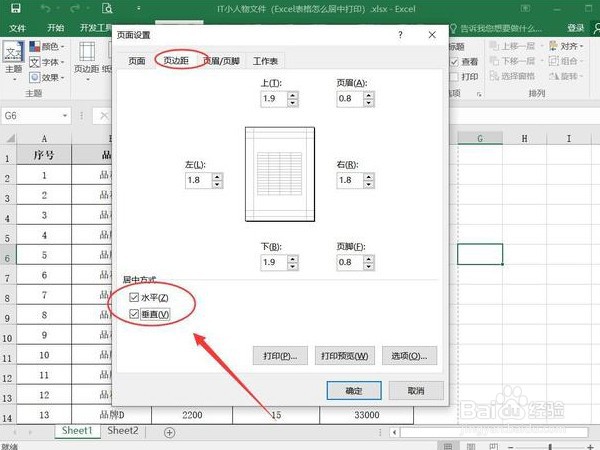The width and height of the screenshot is (600, 450).
Task: Switch to Header/Footer (页眉/页脚) tab
Action: [221, 61]
